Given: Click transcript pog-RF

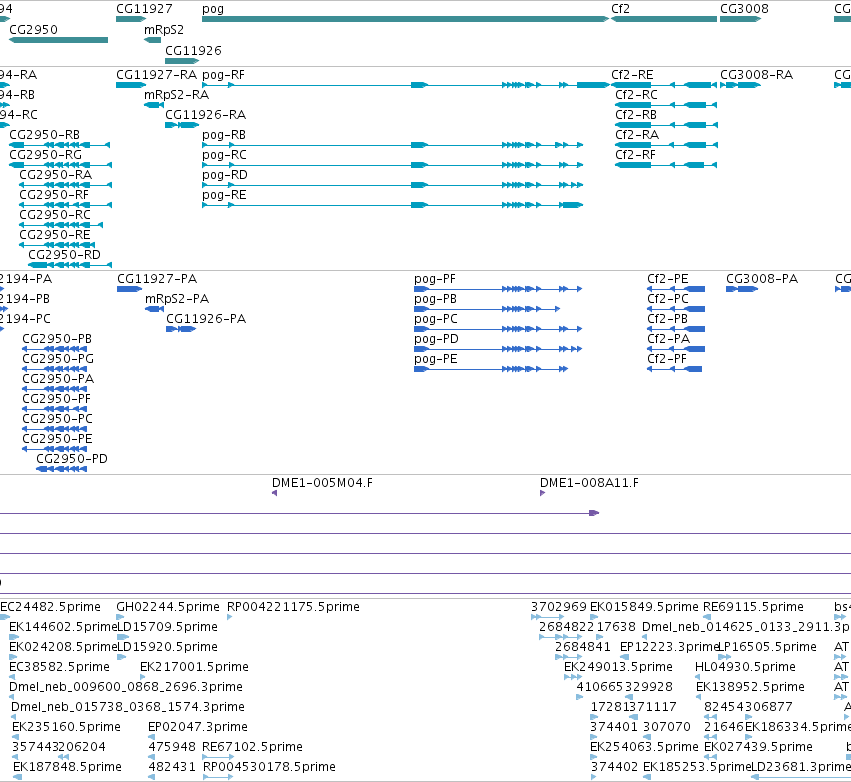Looking at the screenshot, I should pyautogui.click(x=405, y=85).
